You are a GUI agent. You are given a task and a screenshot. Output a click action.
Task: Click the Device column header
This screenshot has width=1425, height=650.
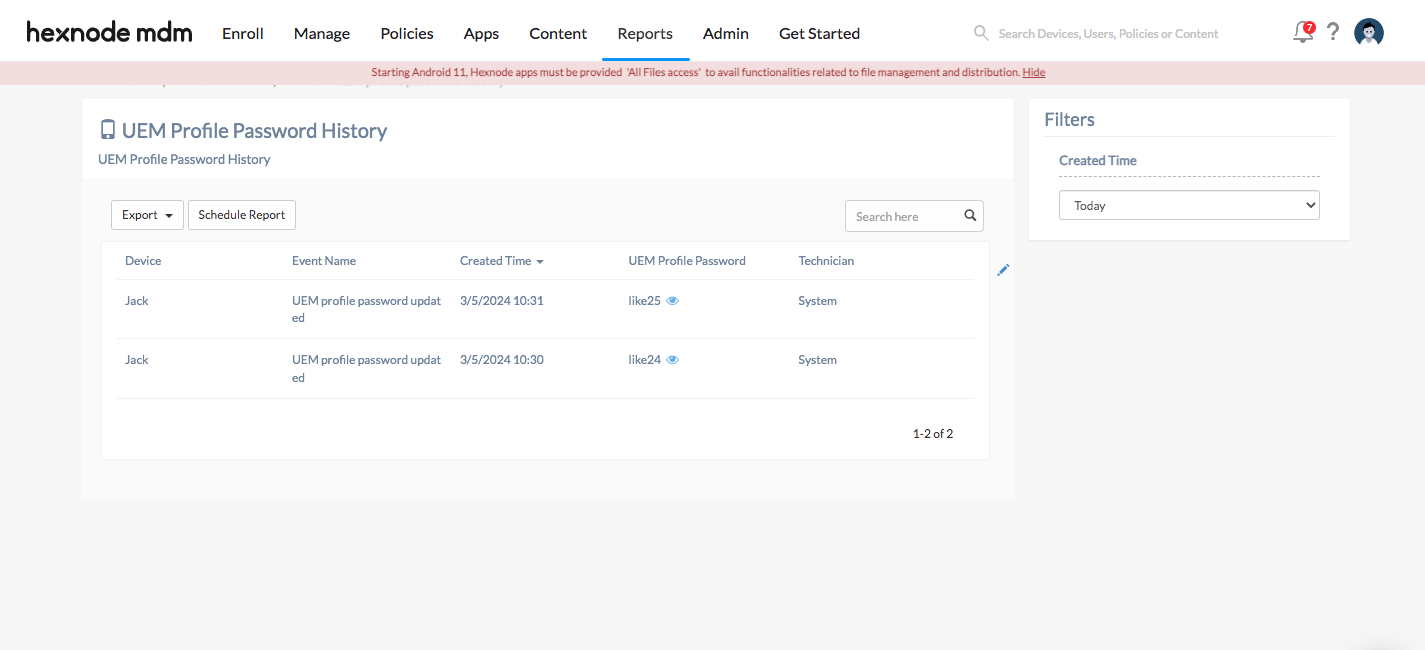[x=143, y=261]
